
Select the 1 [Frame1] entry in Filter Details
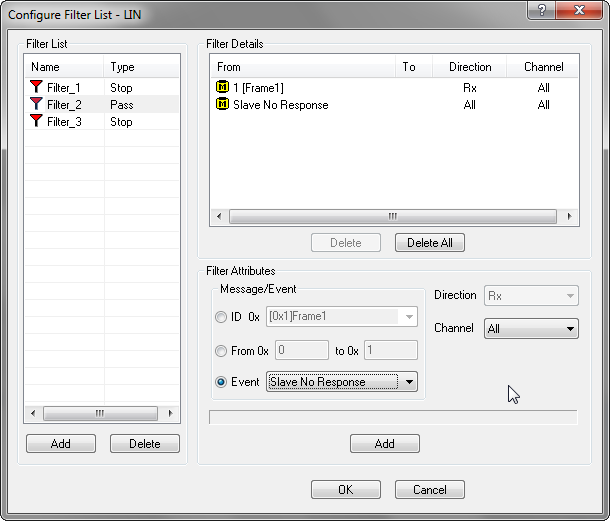(258, 88)
